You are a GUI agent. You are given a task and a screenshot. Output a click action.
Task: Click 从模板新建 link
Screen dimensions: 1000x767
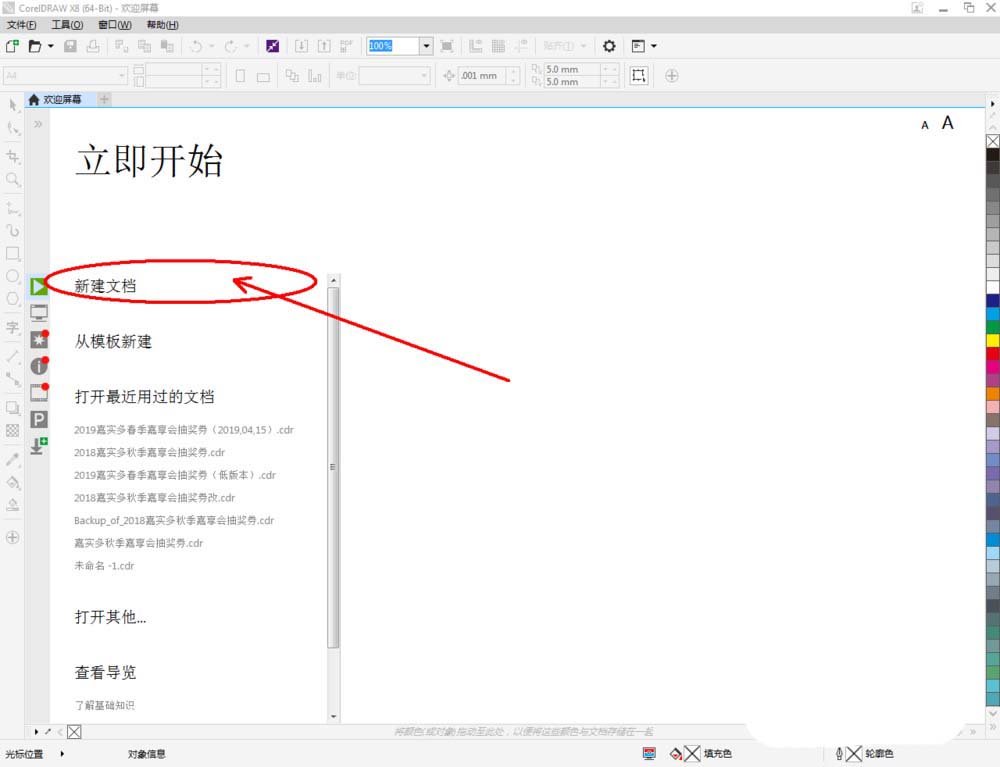coord(113,341)
